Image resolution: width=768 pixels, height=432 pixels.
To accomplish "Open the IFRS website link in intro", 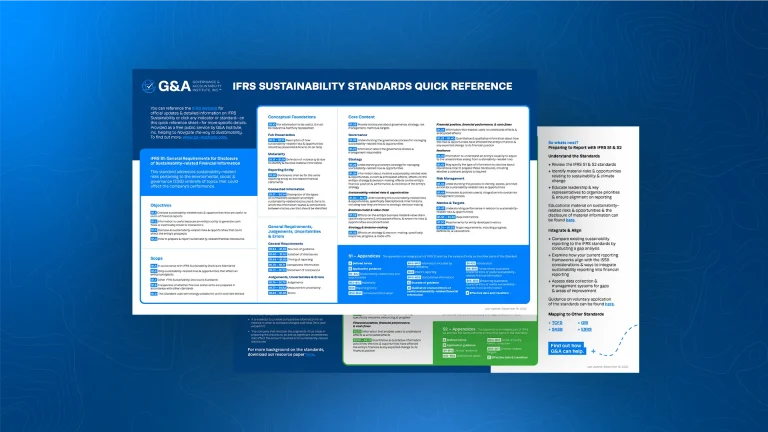I will tap(205, 106).
